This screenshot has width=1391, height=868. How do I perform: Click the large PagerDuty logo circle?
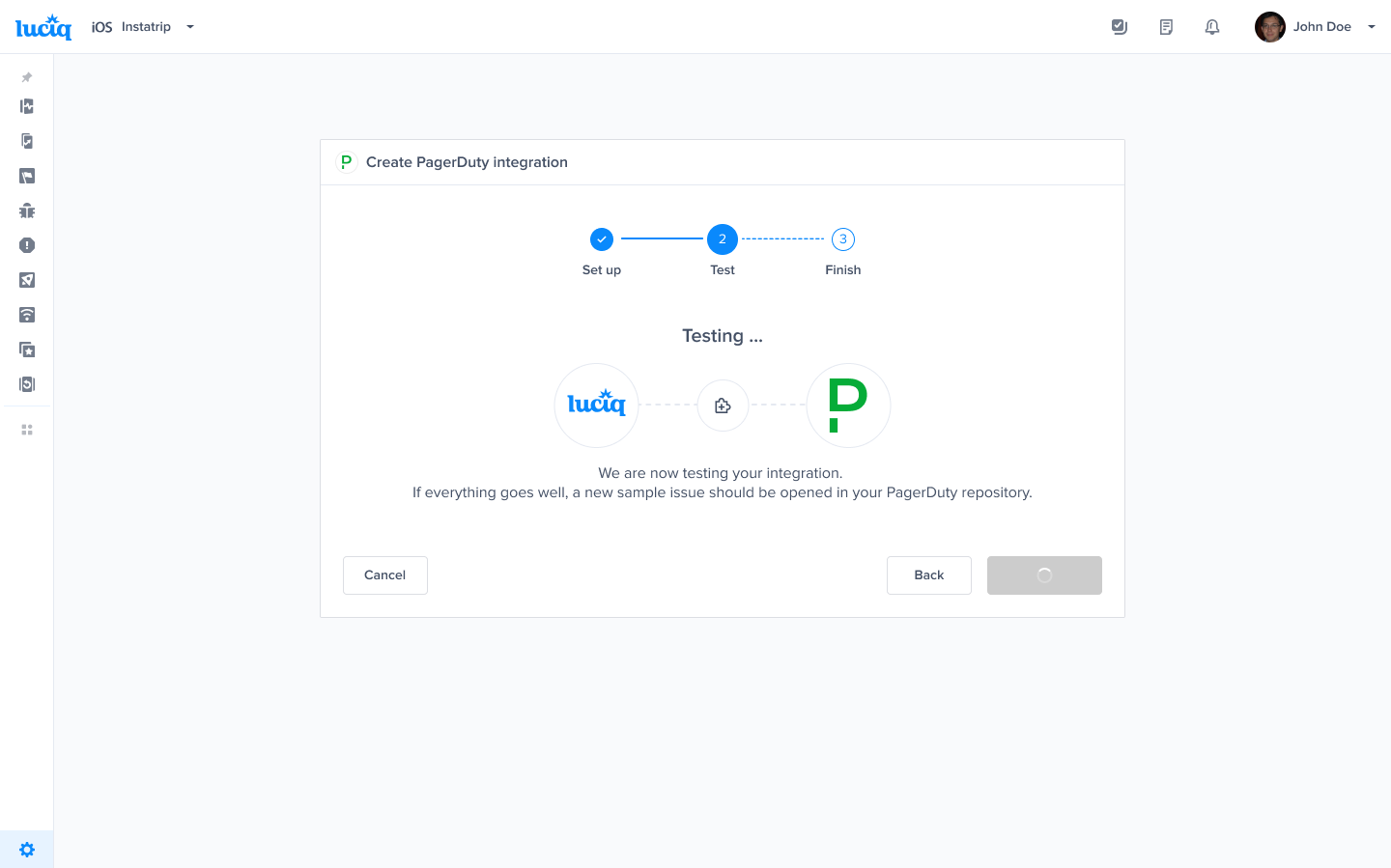coord(848,406)
